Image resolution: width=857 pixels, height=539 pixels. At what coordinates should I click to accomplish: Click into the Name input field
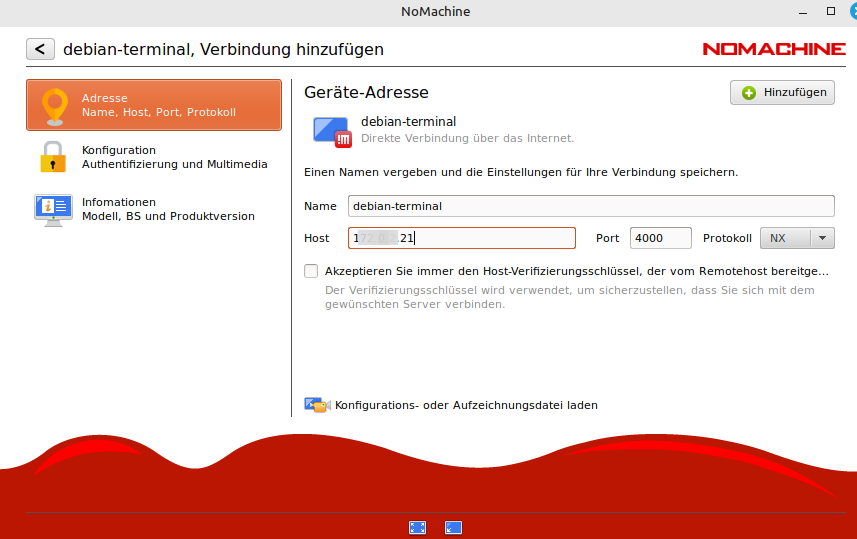pos(590,206)
